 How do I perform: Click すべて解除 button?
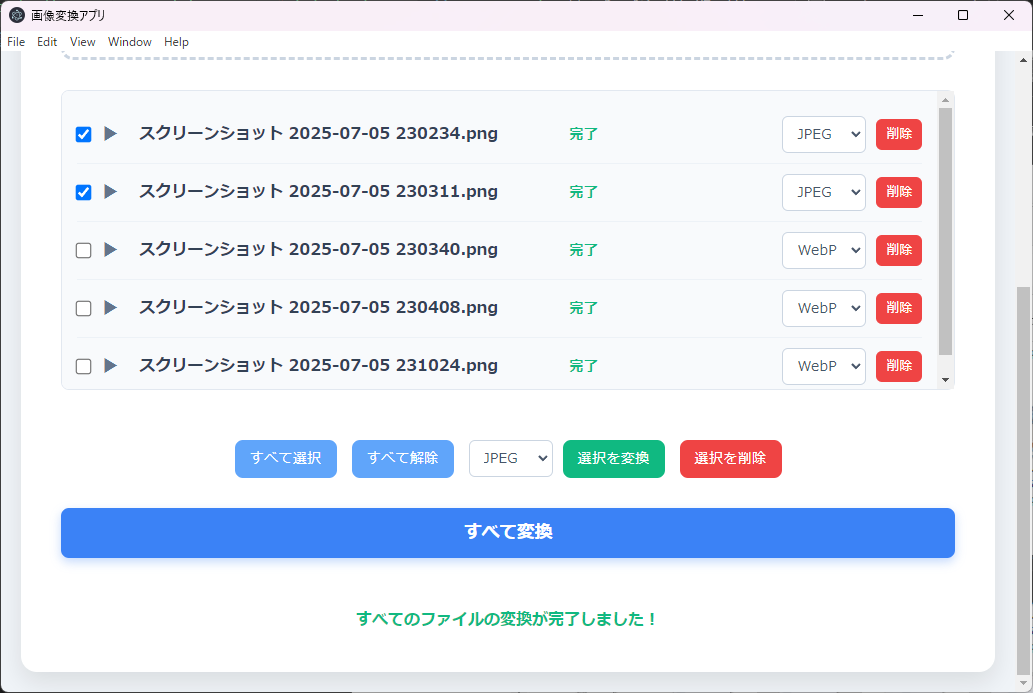[x=403, y=458]
